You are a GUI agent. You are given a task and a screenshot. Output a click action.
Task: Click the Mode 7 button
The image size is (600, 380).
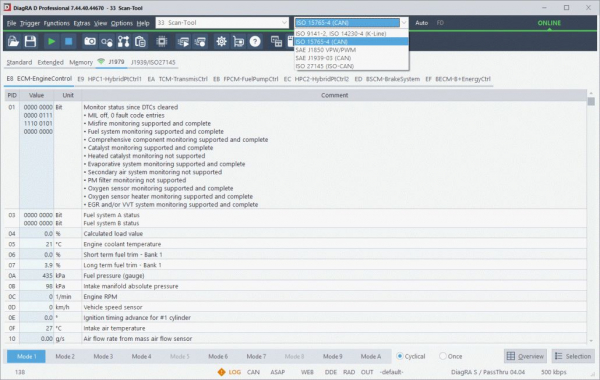click(x=256, y=356)
